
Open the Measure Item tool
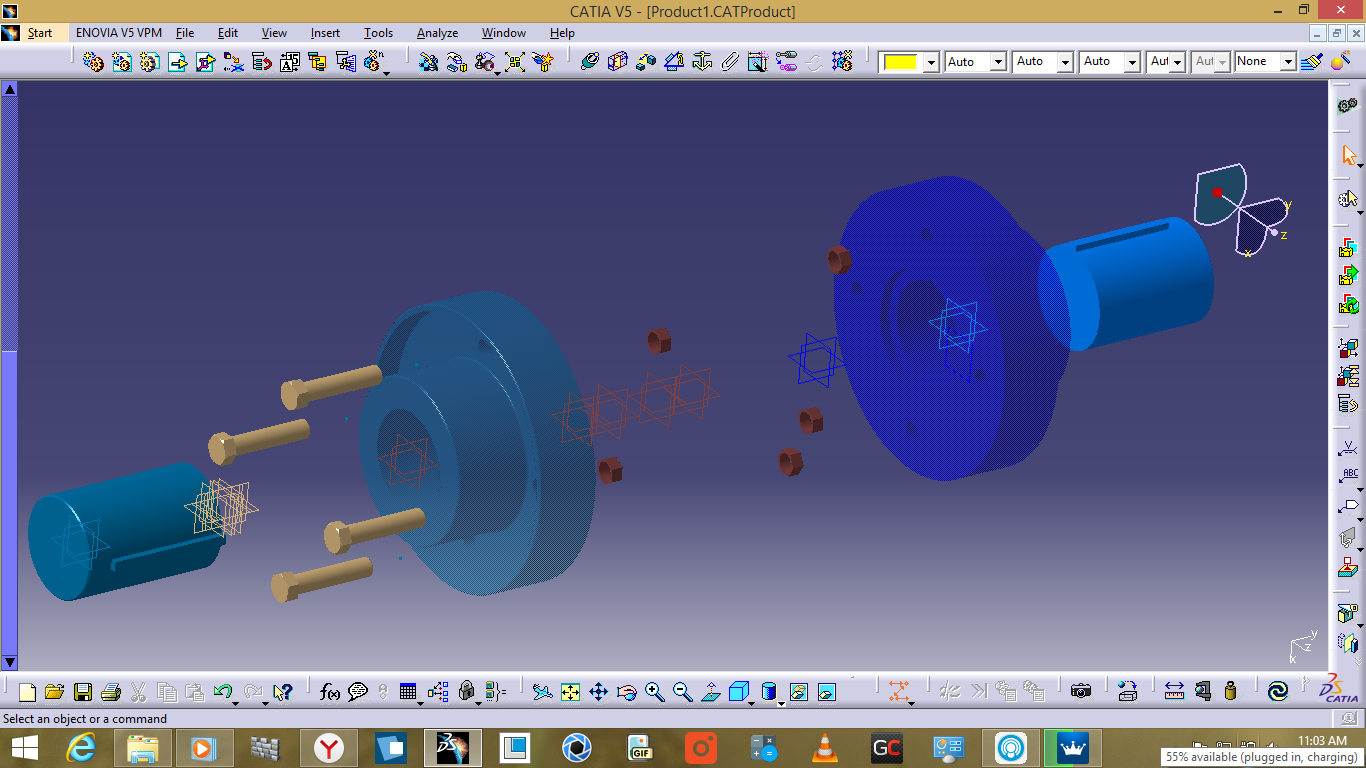1203,691
